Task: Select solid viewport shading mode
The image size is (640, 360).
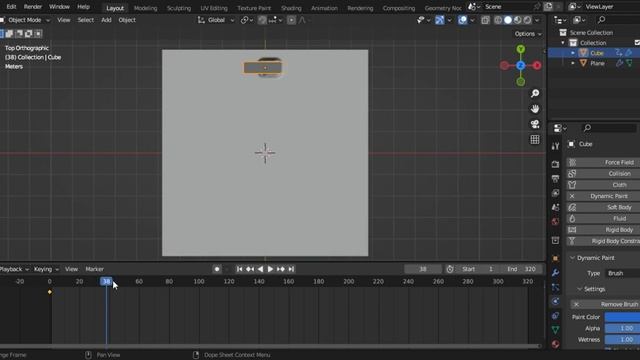Action: tap(508, 20)
